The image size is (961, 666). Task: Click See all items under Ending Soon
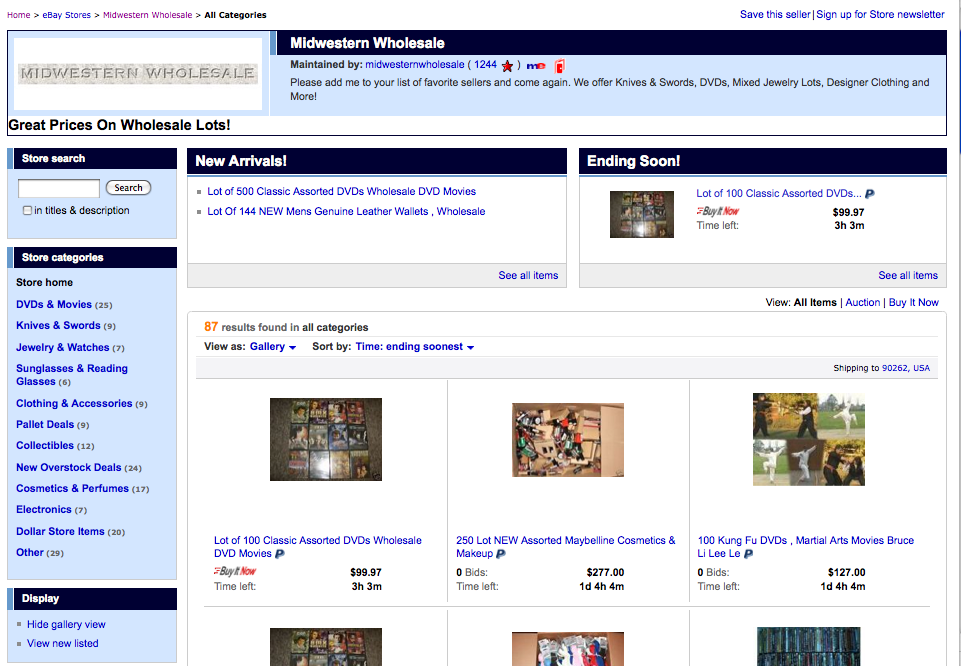pyautogui.click(x=908, y=276)
